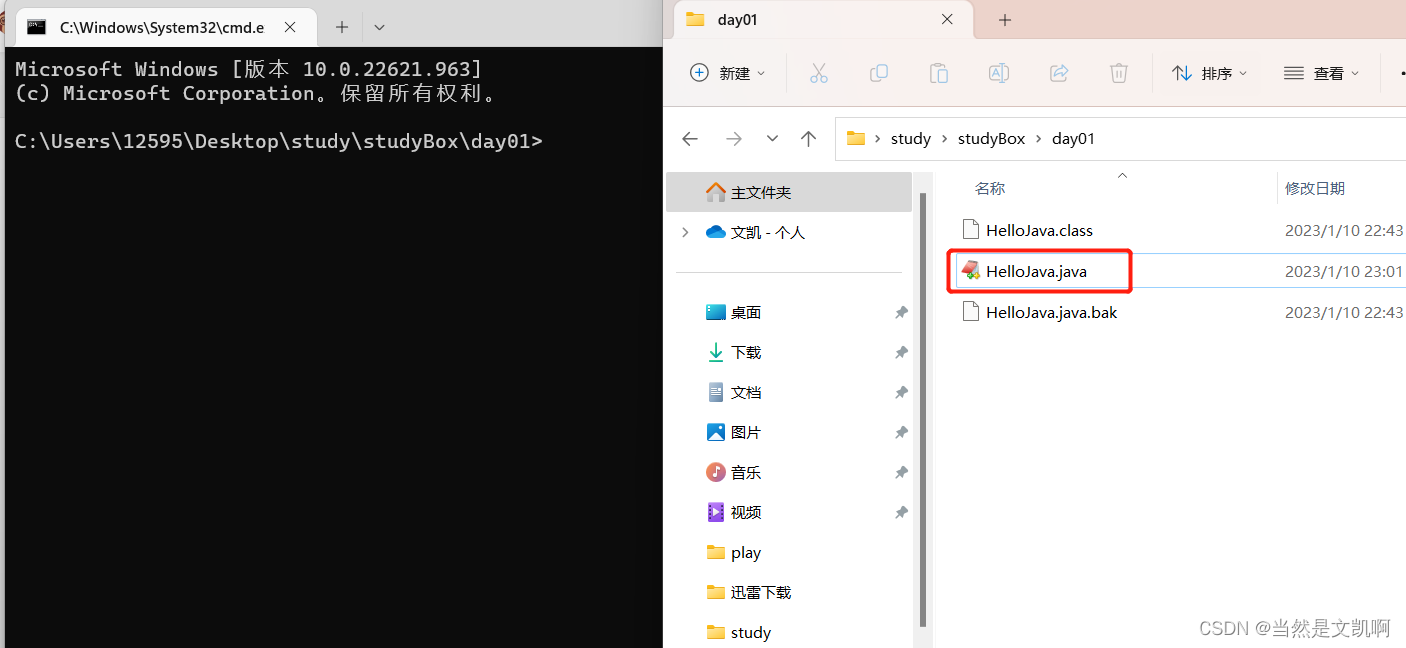
Task: Switch to the cmd.exe terminal tab
Action: pos(160,27)
